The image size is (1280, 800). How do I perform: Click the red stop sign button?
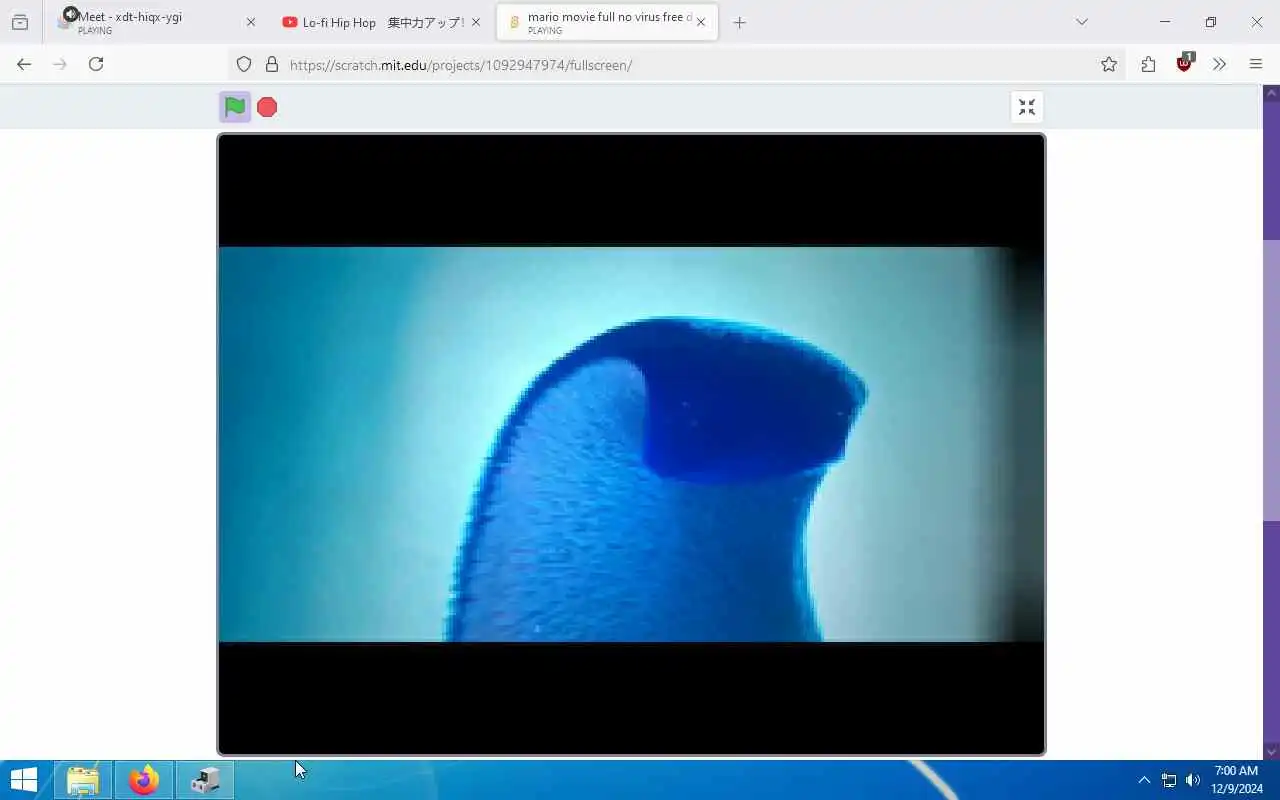[267, 107]
